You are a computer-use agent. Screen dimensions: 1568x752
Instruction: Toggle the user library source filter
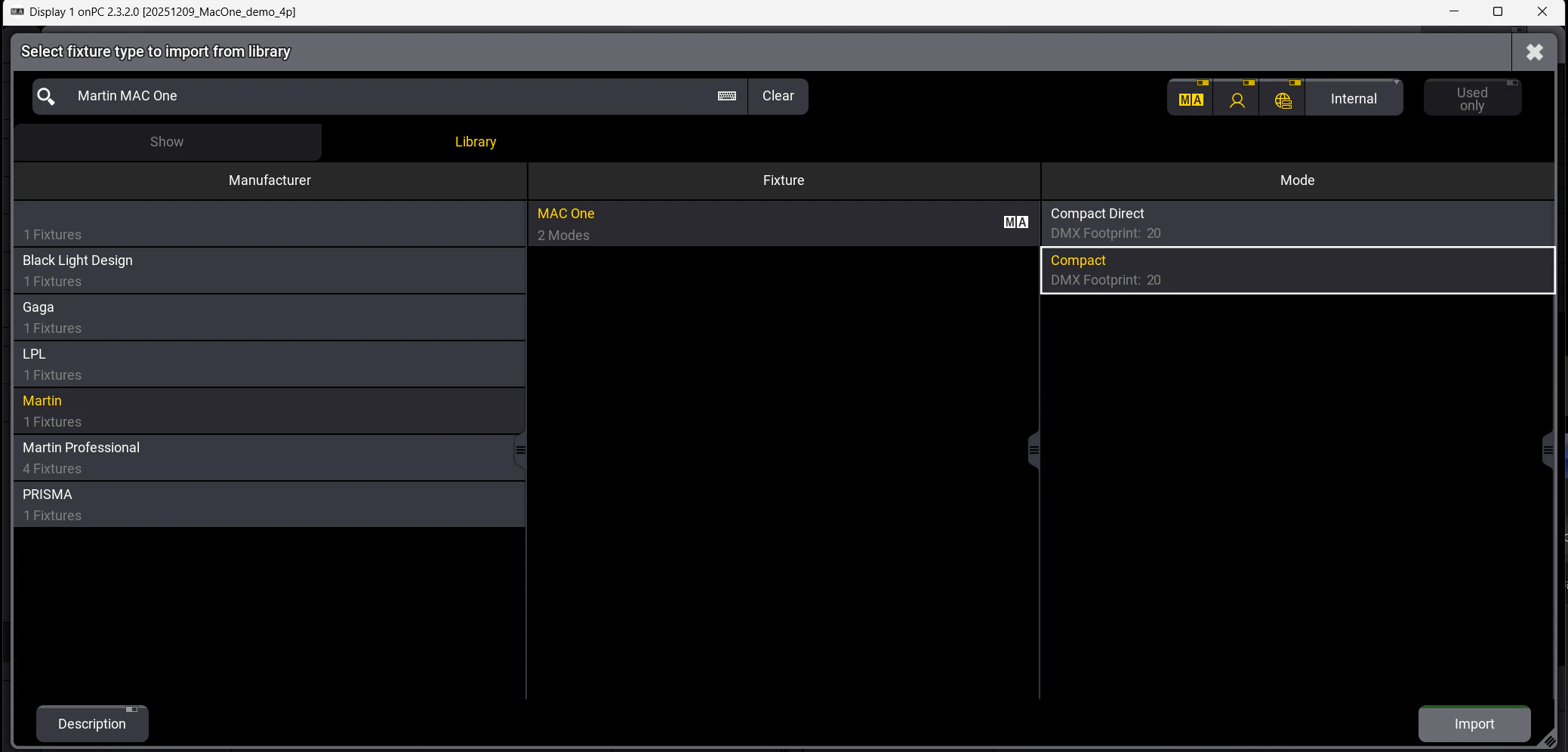coord(1237,98)
